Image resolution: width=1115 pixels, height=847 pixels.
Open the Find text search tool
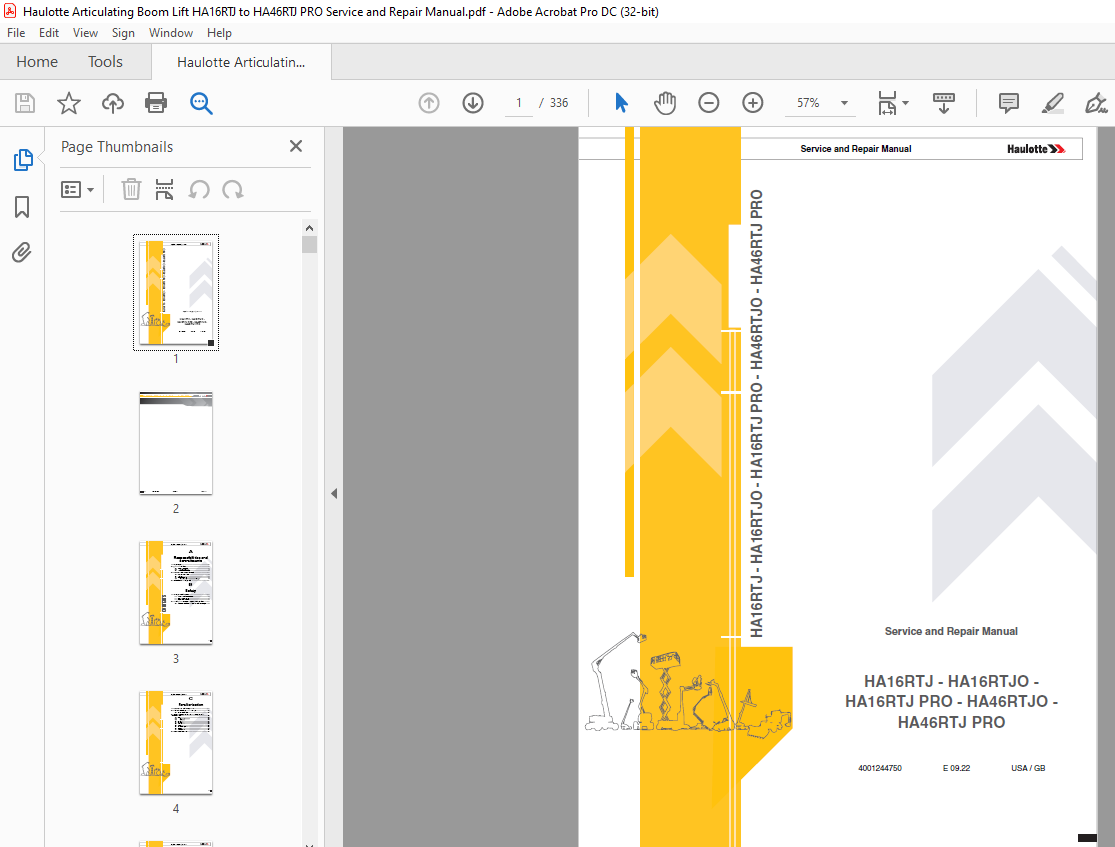(201, 103)
